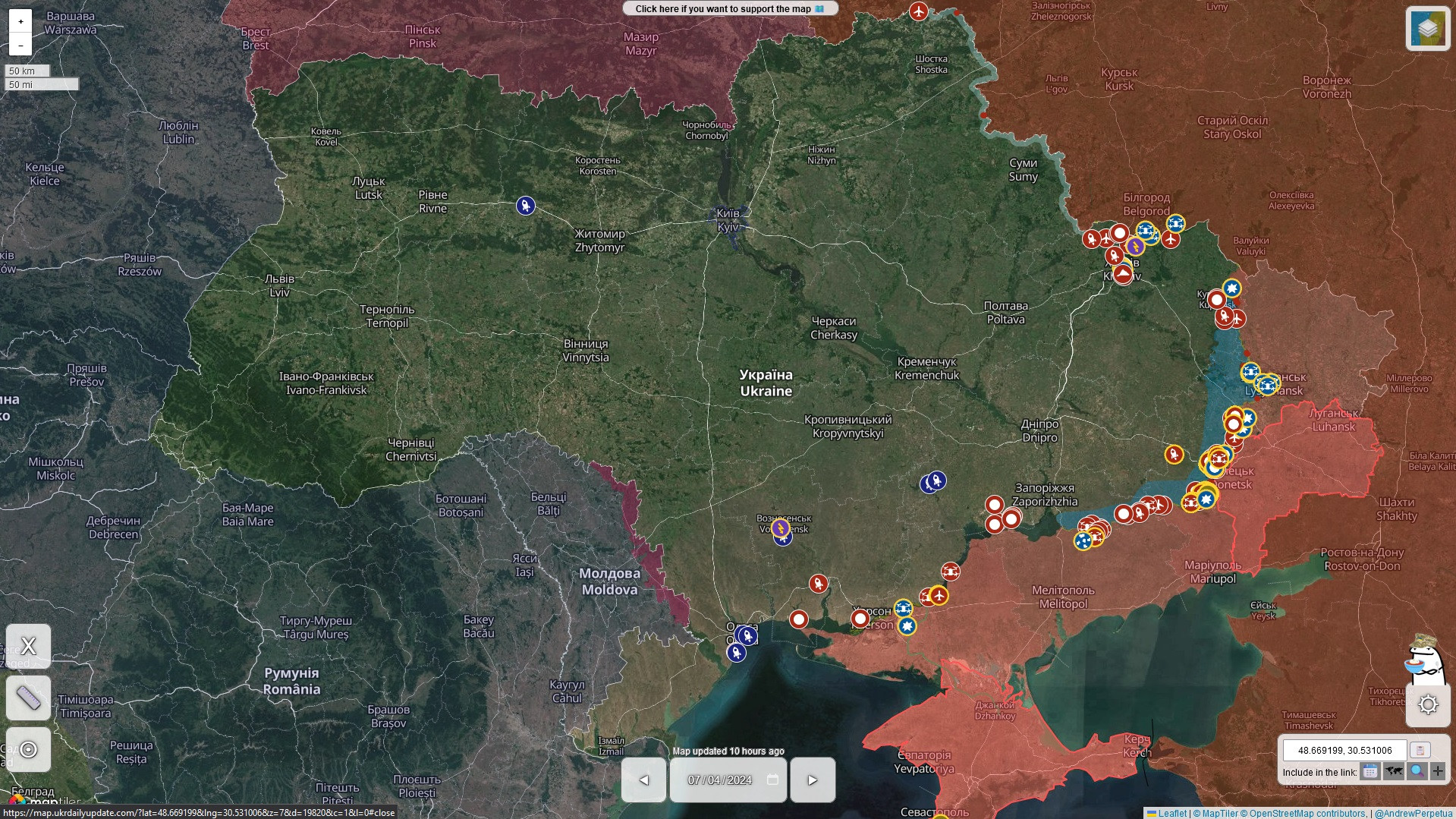Click the X button on left panel

pos(28,646)
